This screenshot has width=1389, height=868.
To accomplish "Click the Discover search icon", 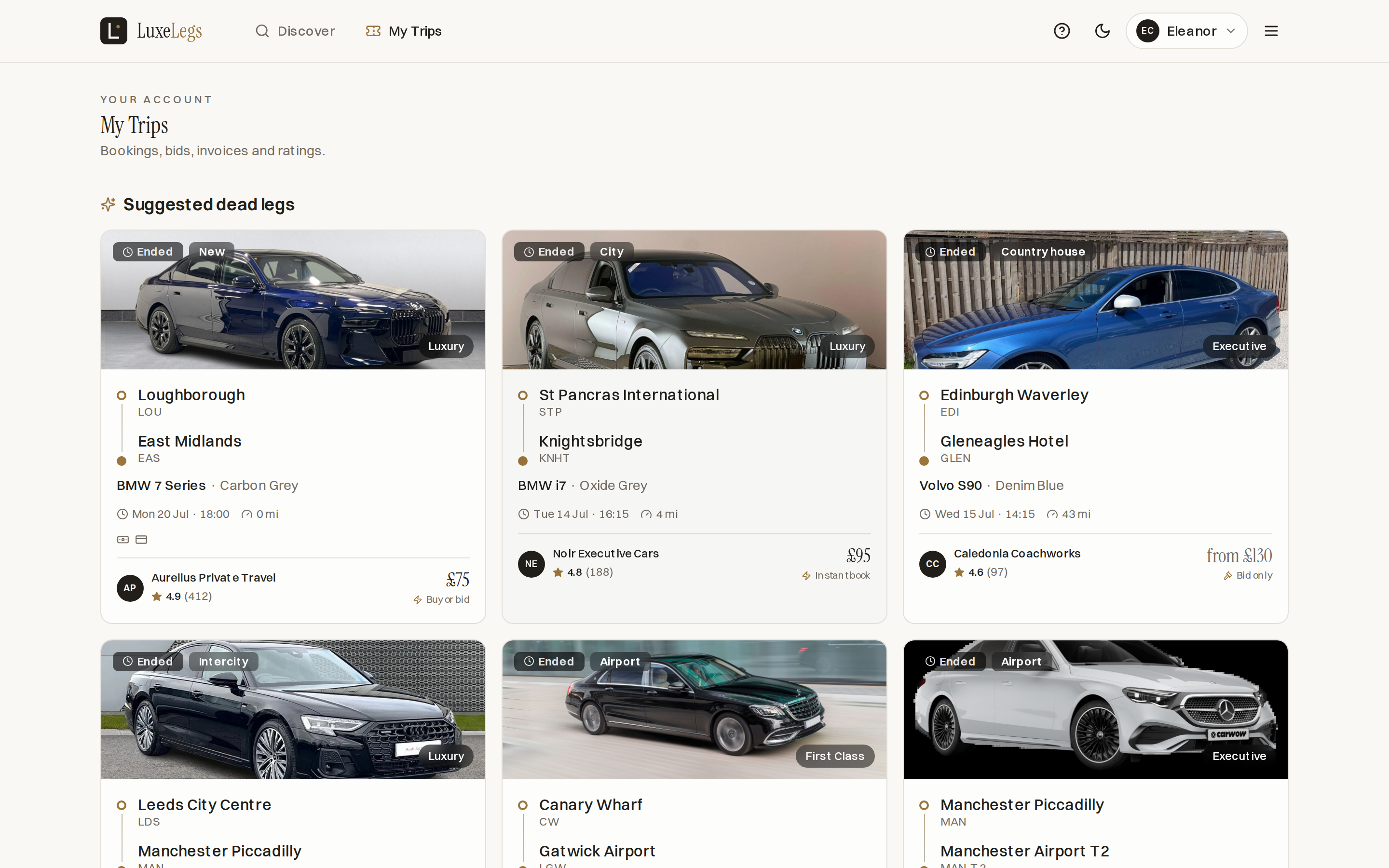I will pyautogui.click(x=262, y=31).
